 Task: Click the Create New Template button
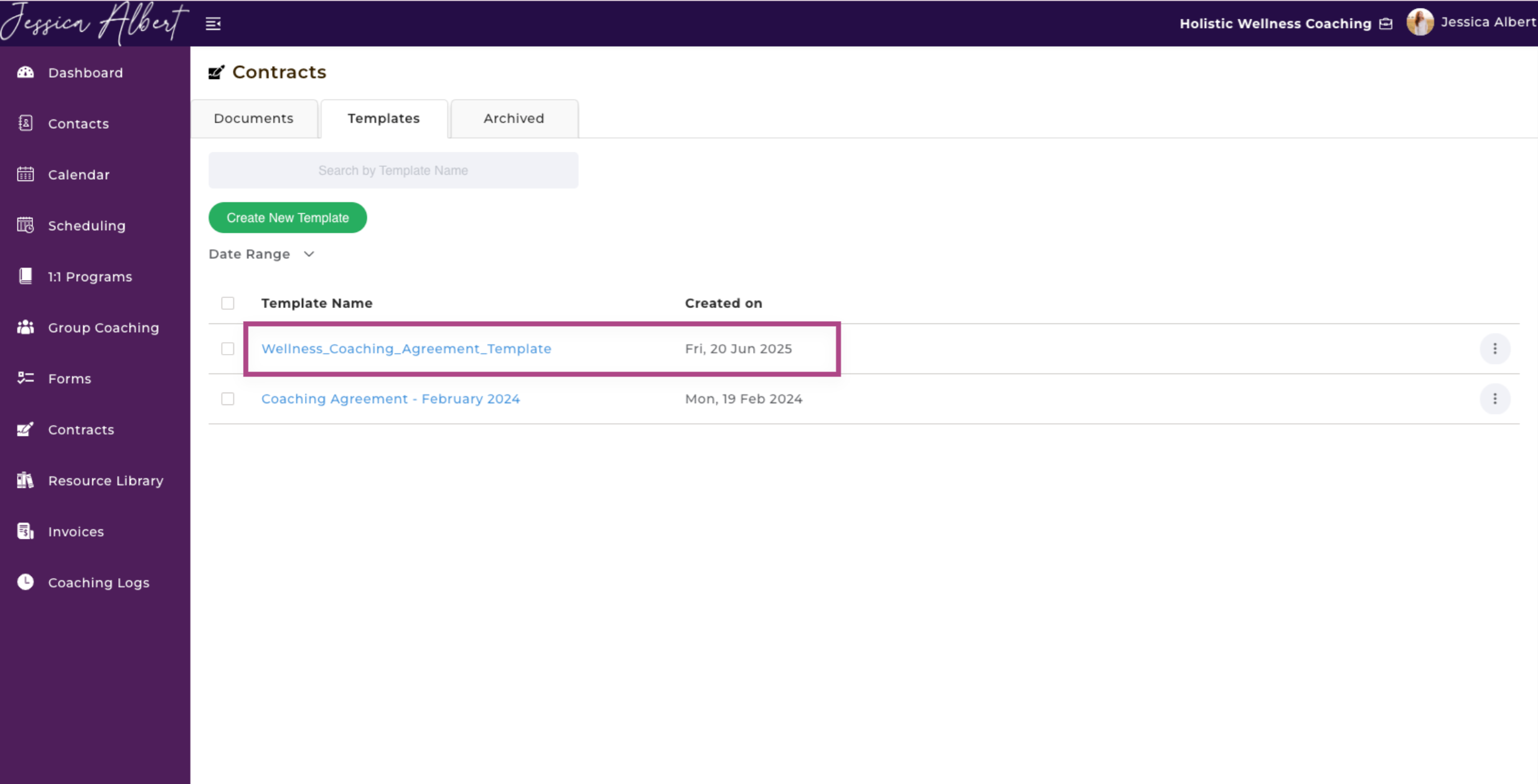pyautogui.click(x=288, y=218)
